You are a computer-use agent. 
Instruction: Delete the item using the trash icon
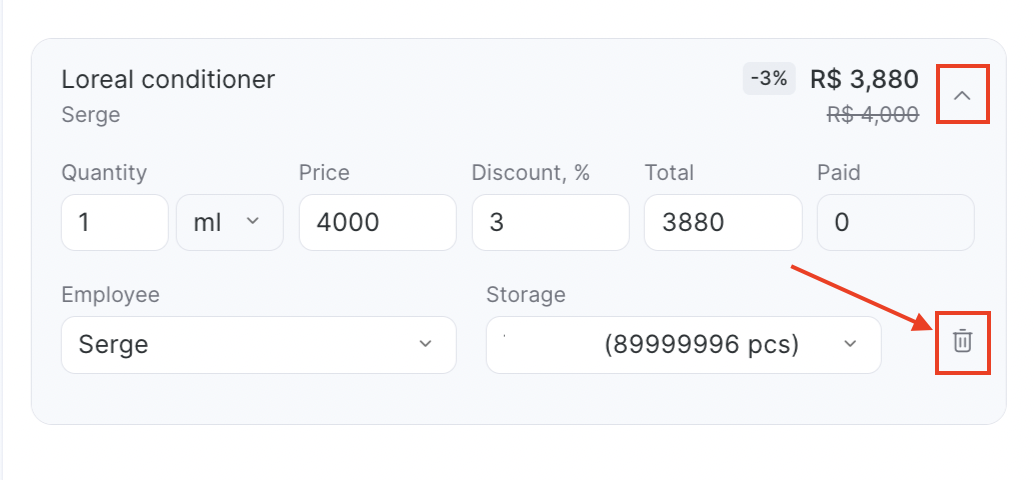pos(962,342)
